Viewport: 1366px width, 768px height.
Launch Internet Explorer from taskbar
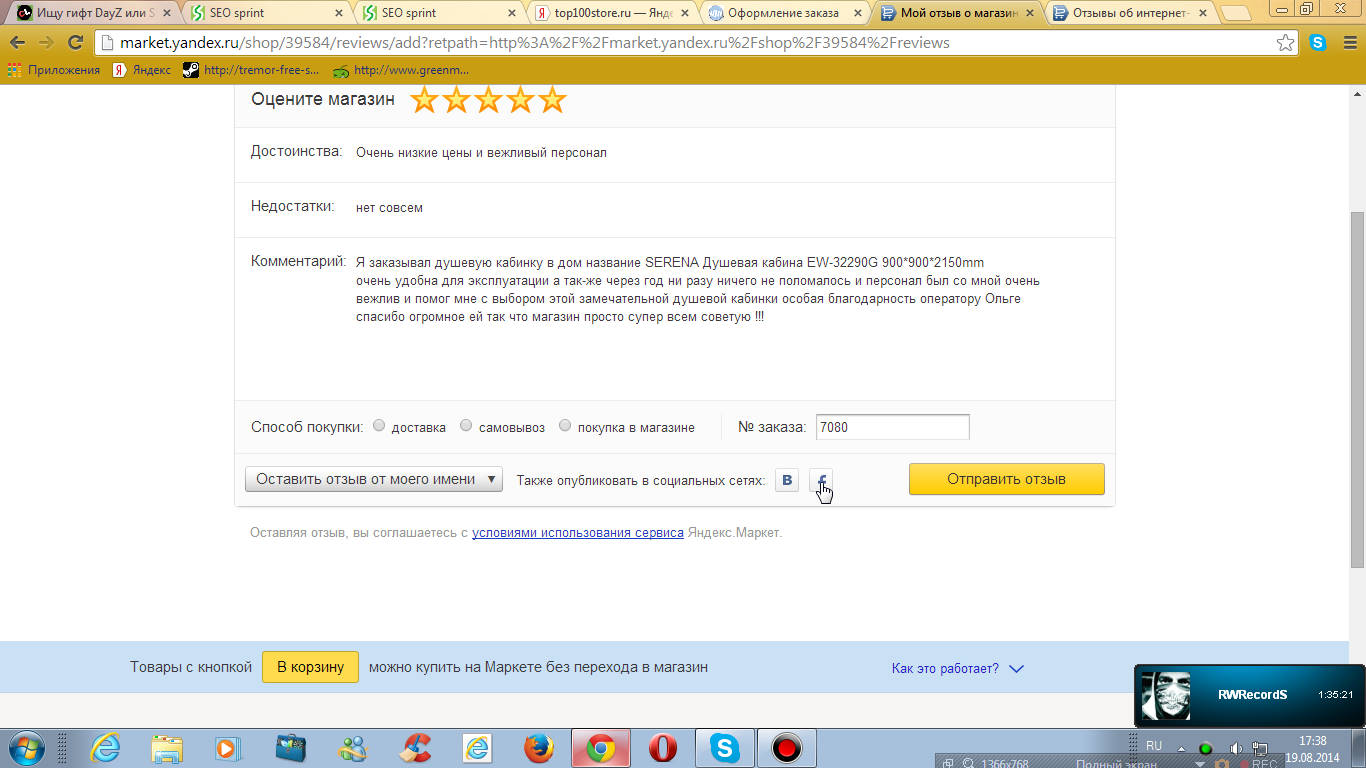(105, 748)
